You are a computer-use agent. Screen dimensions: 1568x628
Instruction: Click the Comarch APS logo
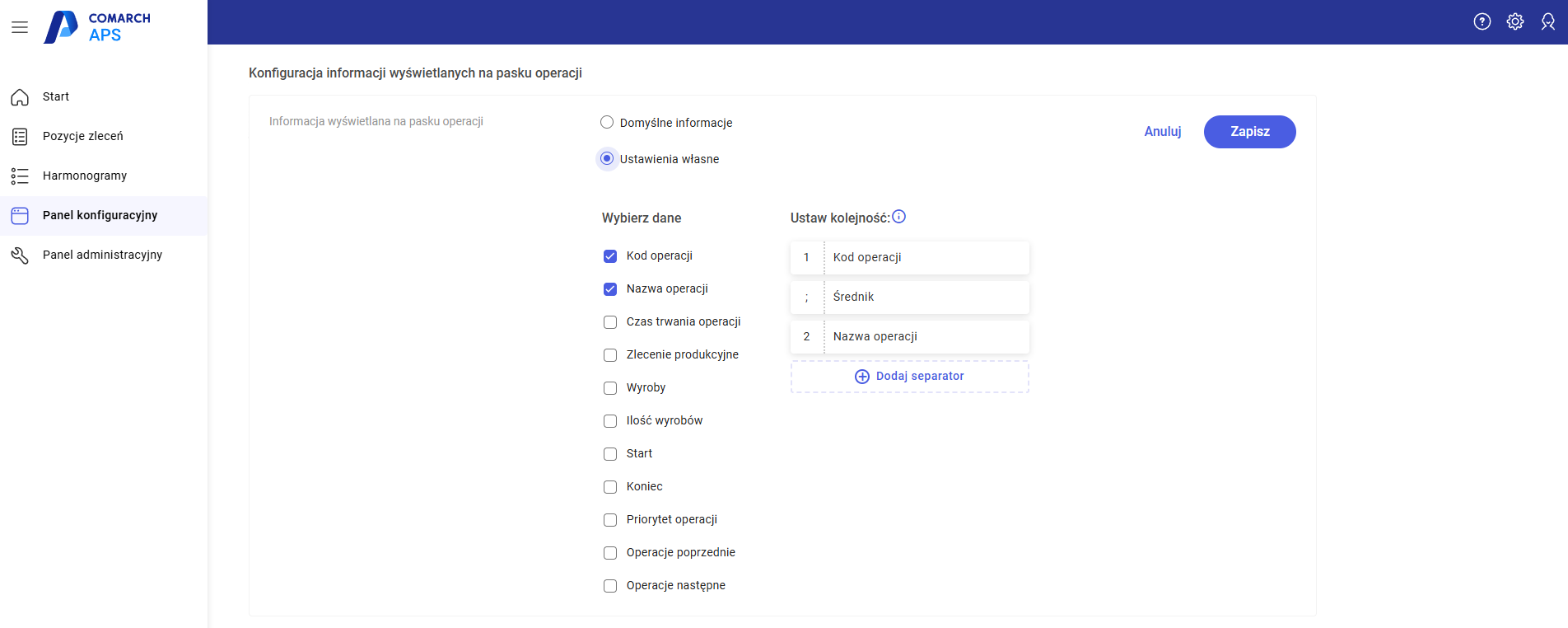pos(97,27)
